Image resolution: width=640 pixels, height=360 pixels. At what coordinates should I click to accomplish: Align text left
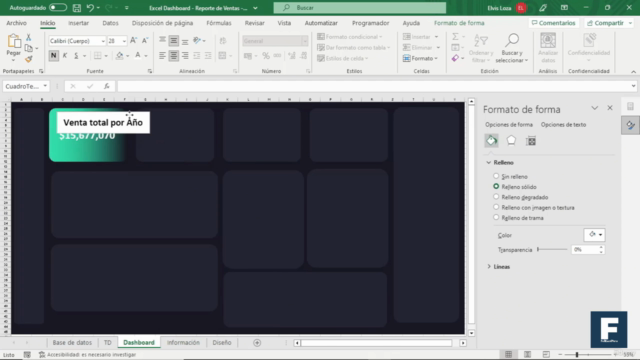[162, 56]
